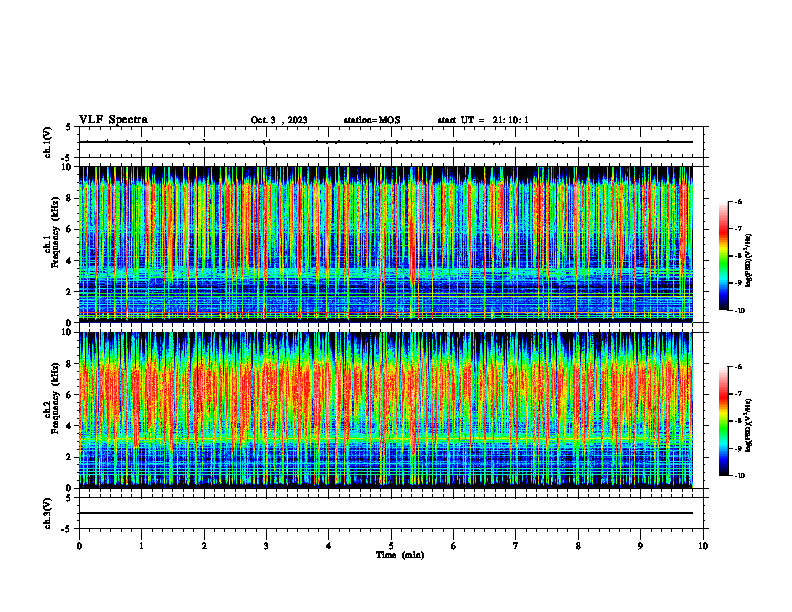Click the date 'Oct. 3 , 2023'

[x=279, y=120]
